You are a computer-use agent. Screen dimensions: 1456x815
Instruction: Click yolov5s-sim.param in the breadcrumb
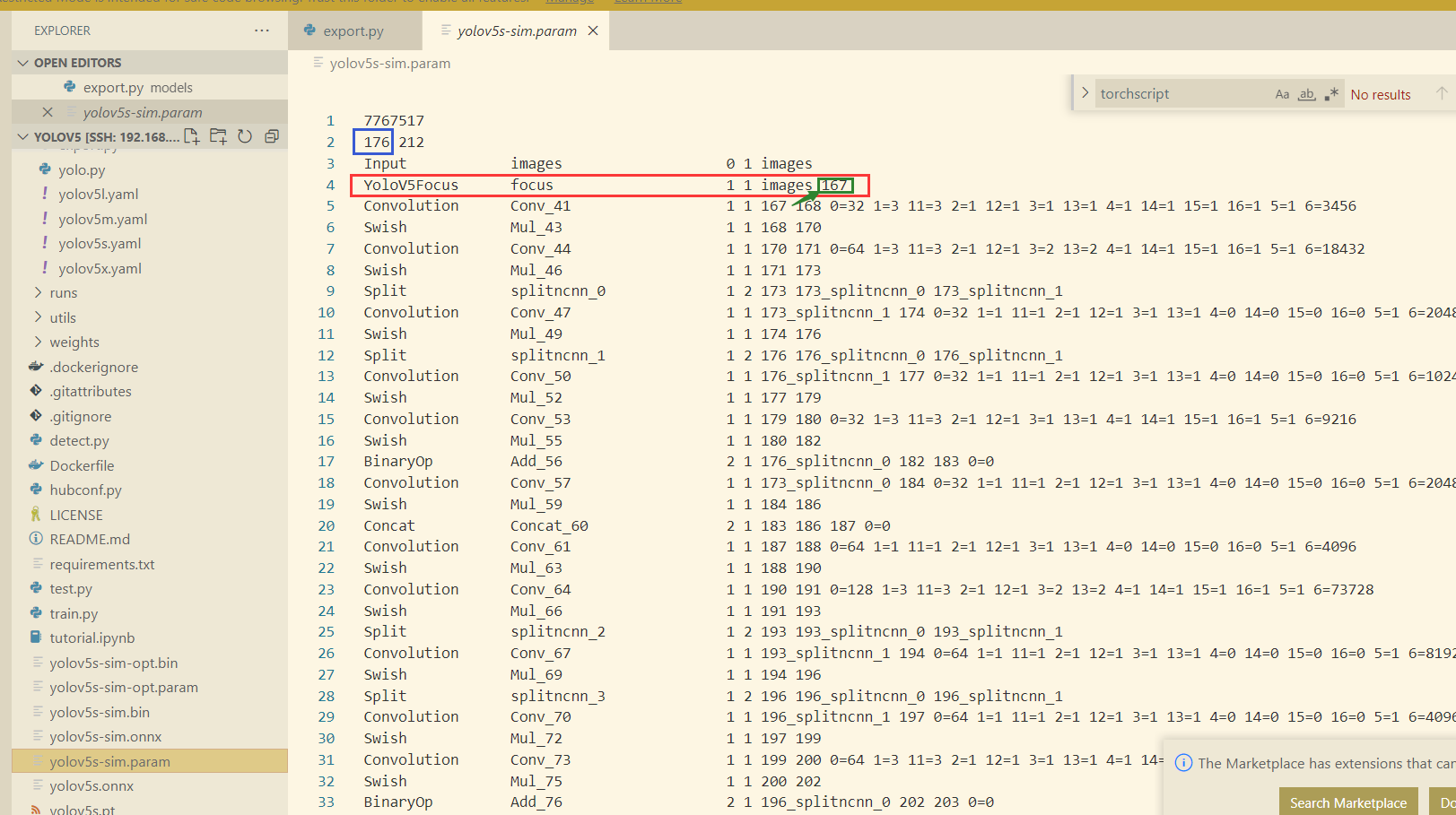point(389,64)
